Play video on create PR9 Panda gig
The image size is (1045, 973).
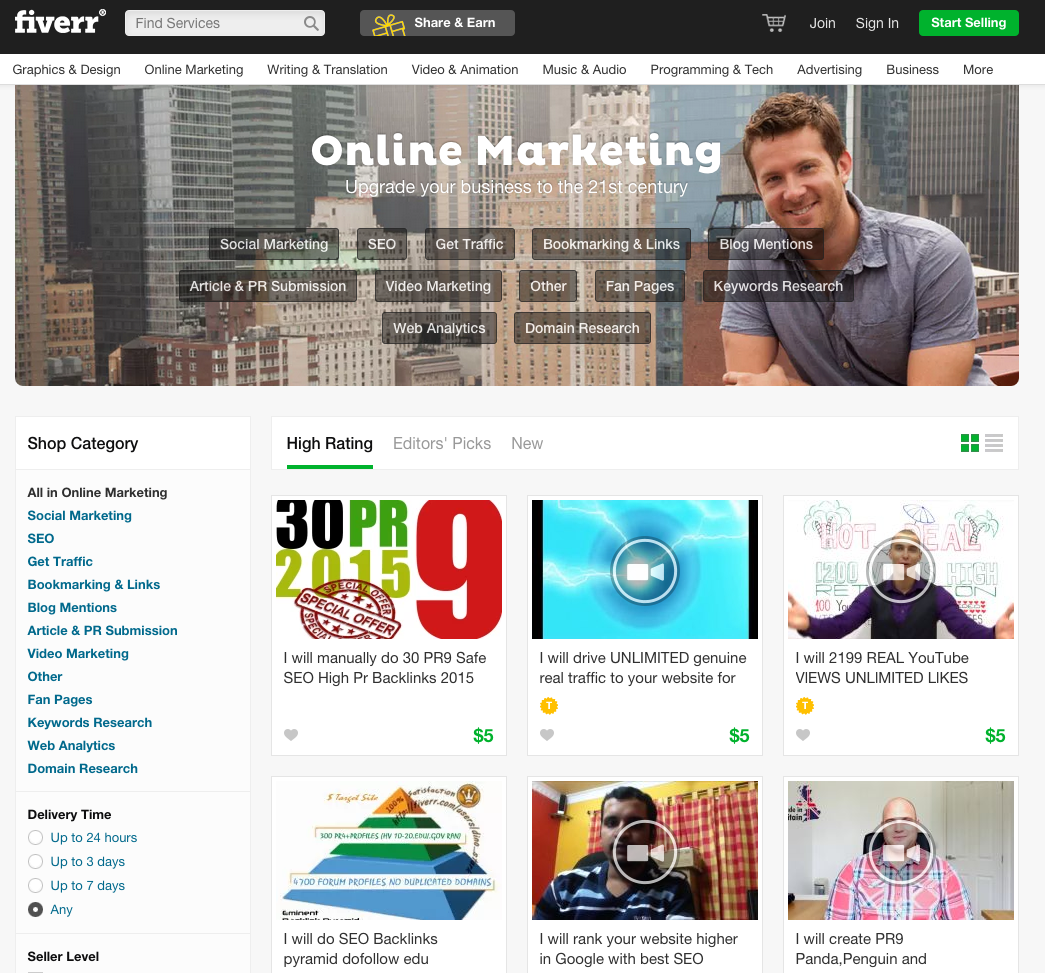click(900, 852)
